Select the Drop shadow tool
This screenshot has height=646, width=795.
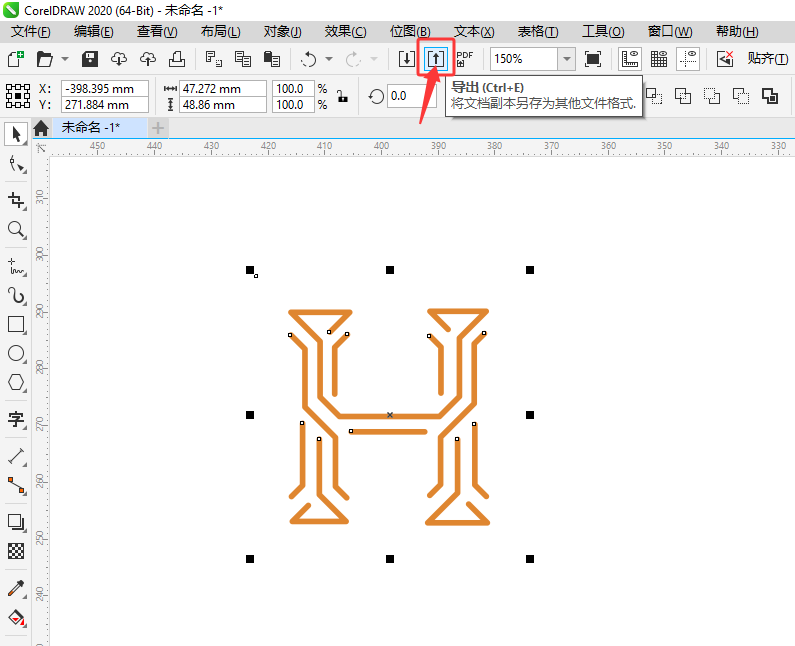point(16,522)
